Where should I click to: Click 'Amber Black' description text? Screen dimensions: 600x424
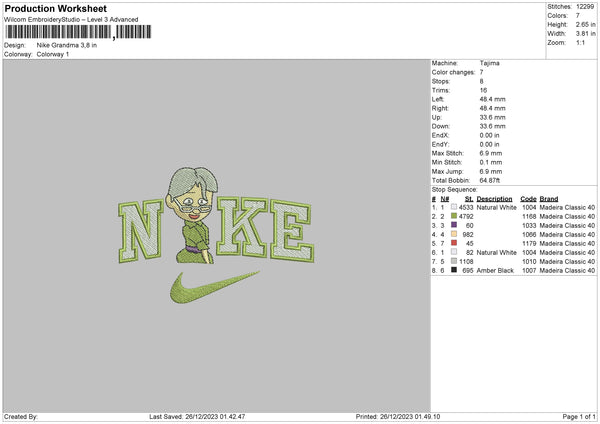click(495, 271)
